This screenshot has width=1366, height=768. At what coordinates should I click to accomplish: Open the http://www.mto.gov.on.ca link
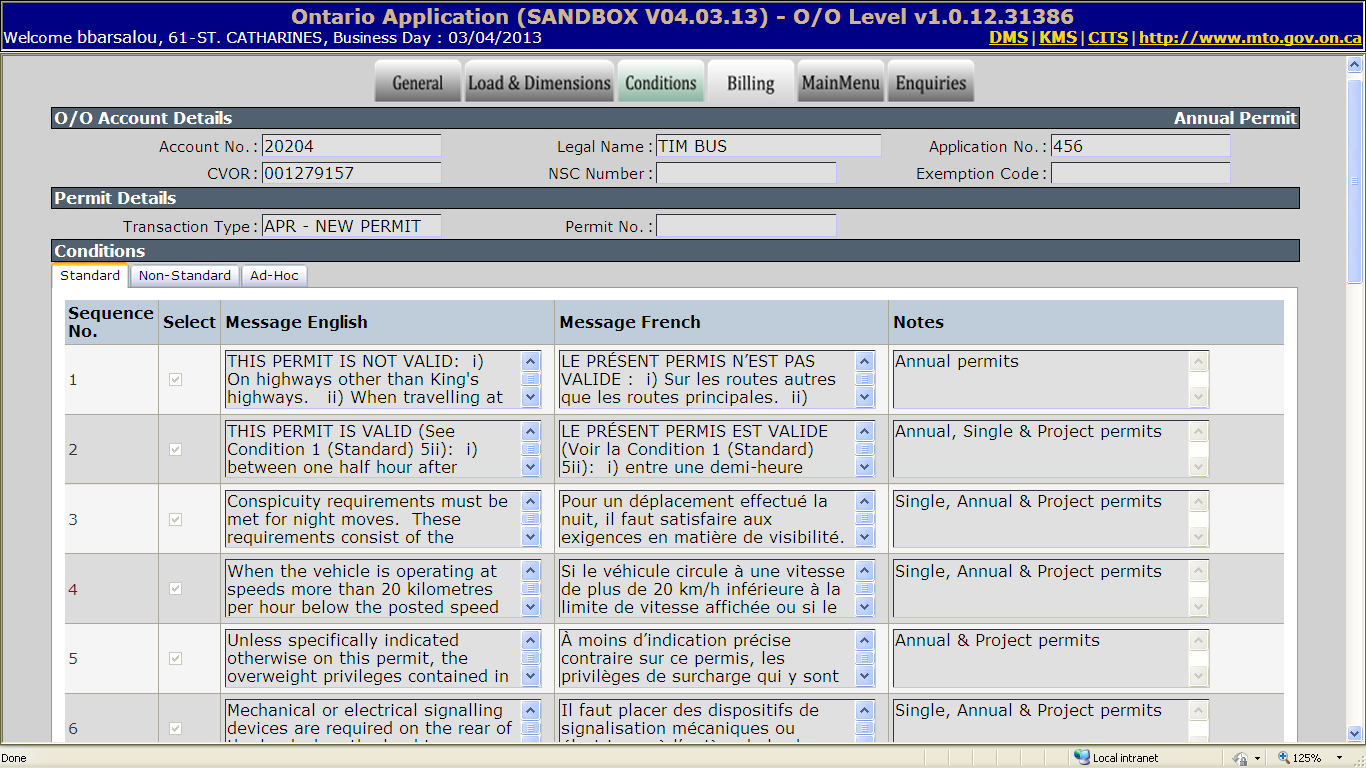coord(1250,38)
